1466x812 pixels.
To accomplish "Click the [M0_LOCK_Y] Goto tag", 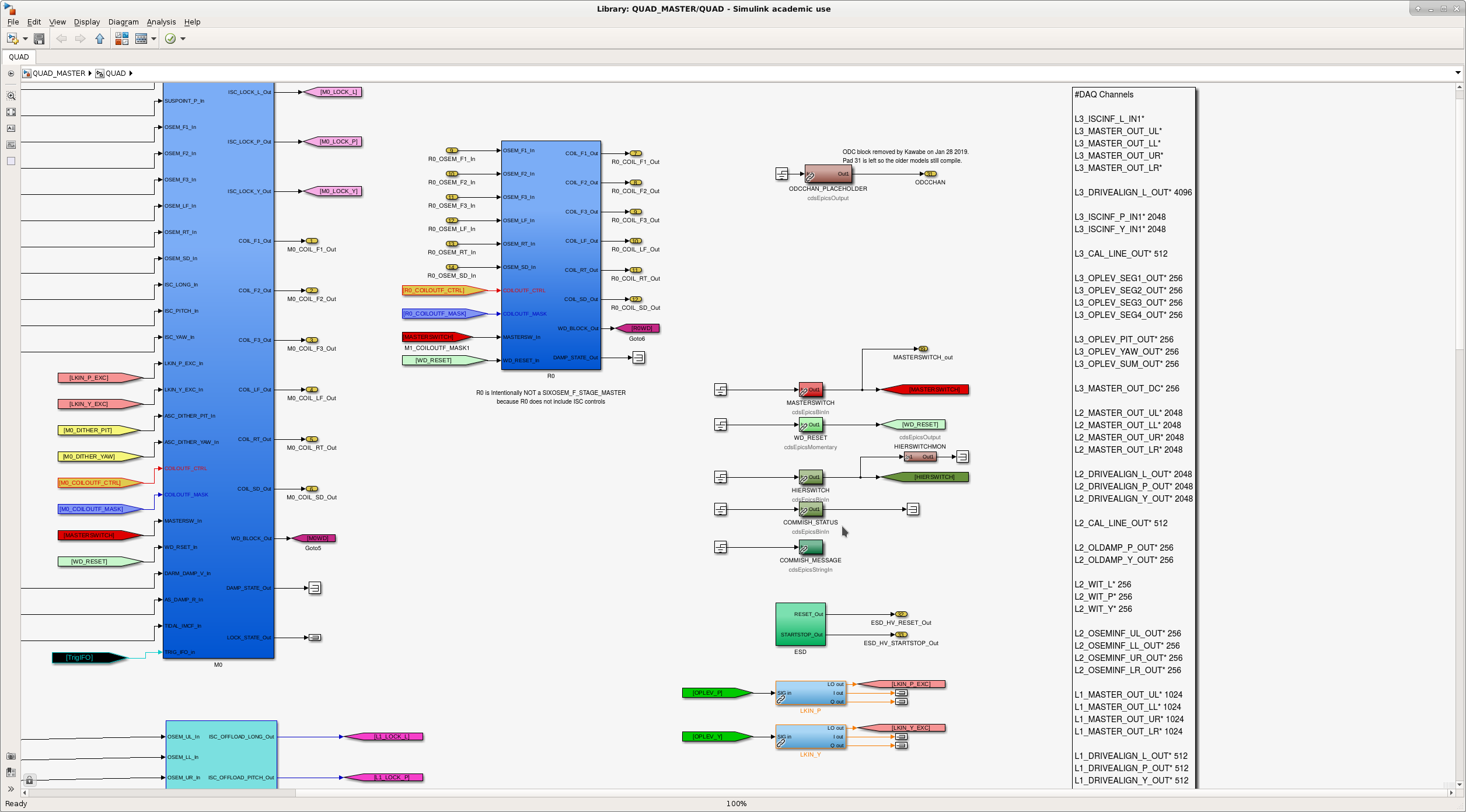I will click(x=334, y=191).
